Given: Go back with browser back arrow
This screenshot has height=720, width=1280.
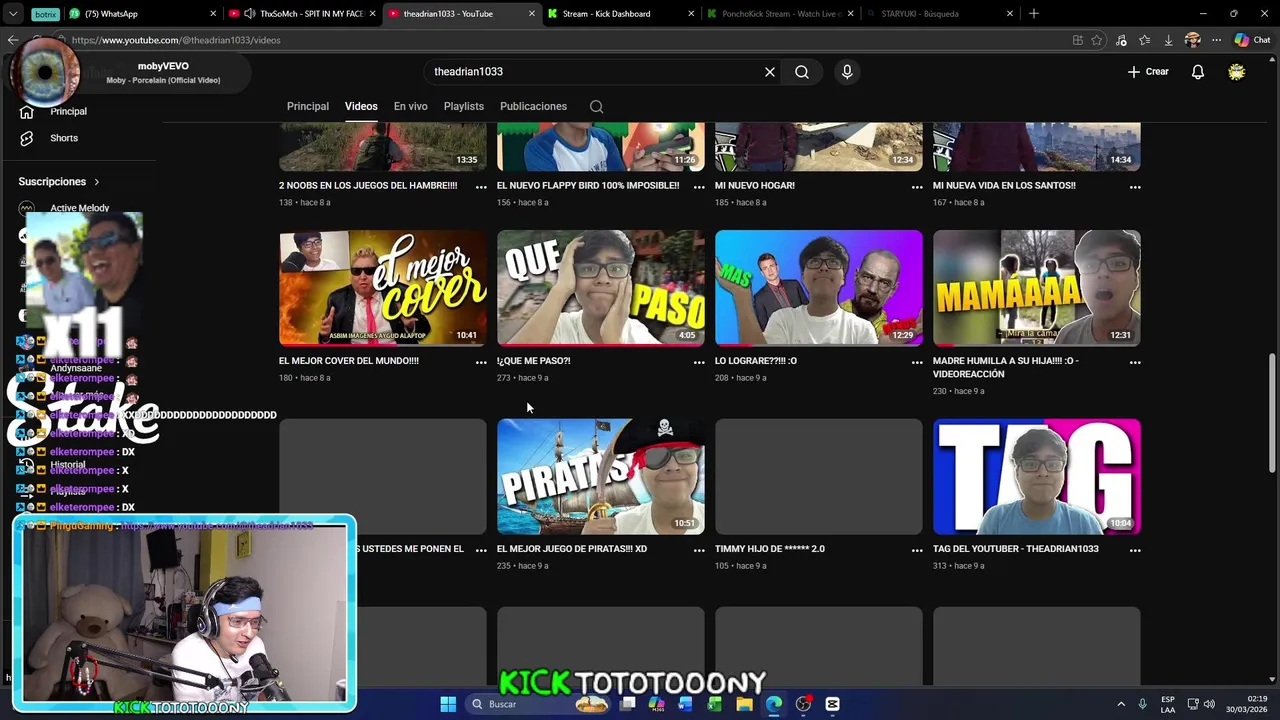Looking at the screenshot, I should [13, 40].
